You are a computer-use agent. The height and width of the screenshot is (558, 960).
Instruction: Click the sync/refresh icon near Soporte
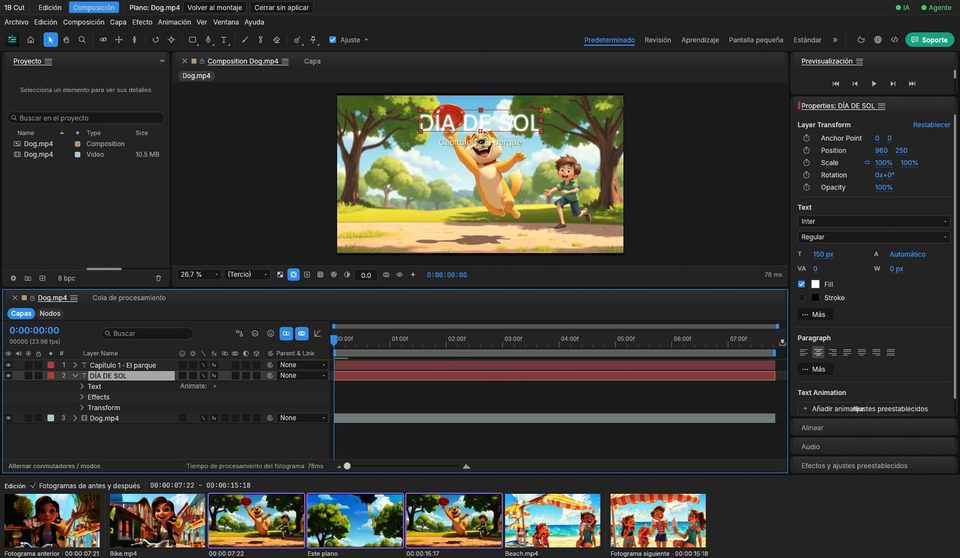point(861,40)
